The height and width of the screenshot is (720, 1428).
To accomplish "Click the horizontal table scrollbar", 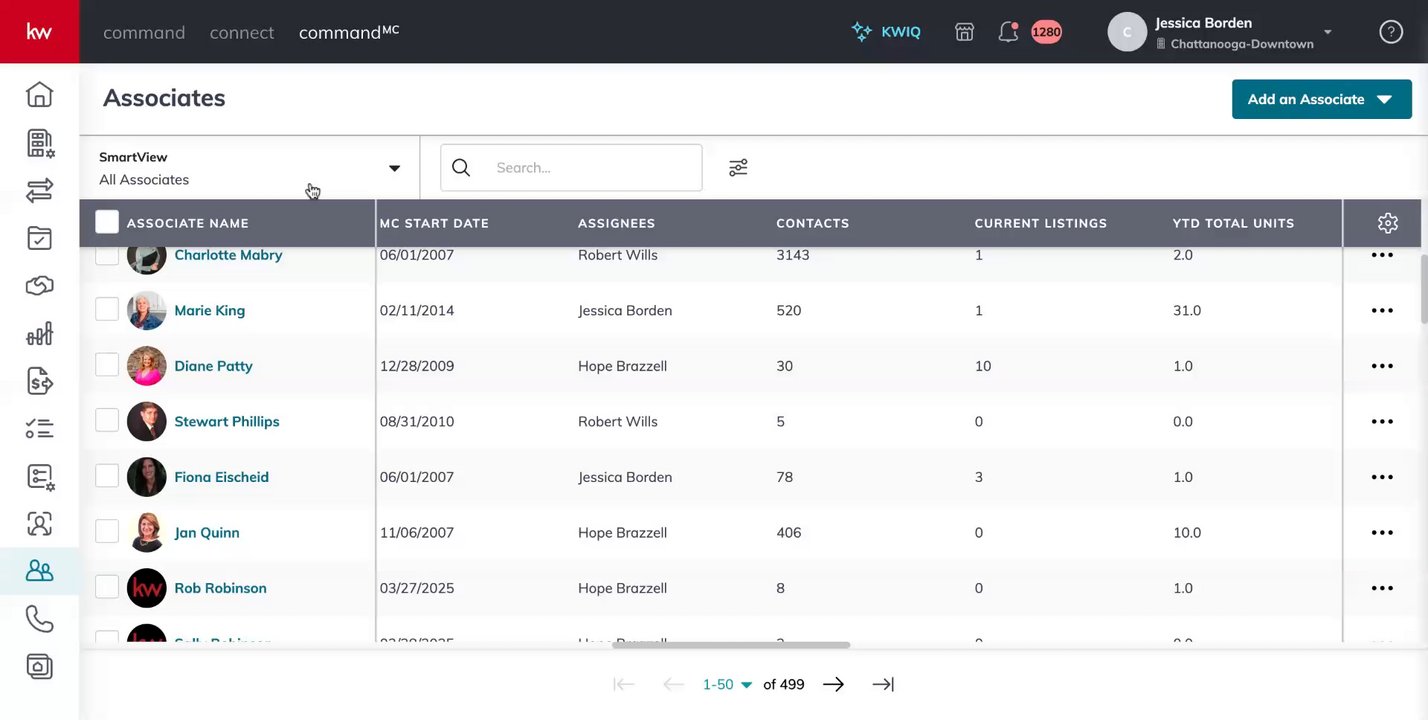I will pyautogui.click(x=731, y=645).
